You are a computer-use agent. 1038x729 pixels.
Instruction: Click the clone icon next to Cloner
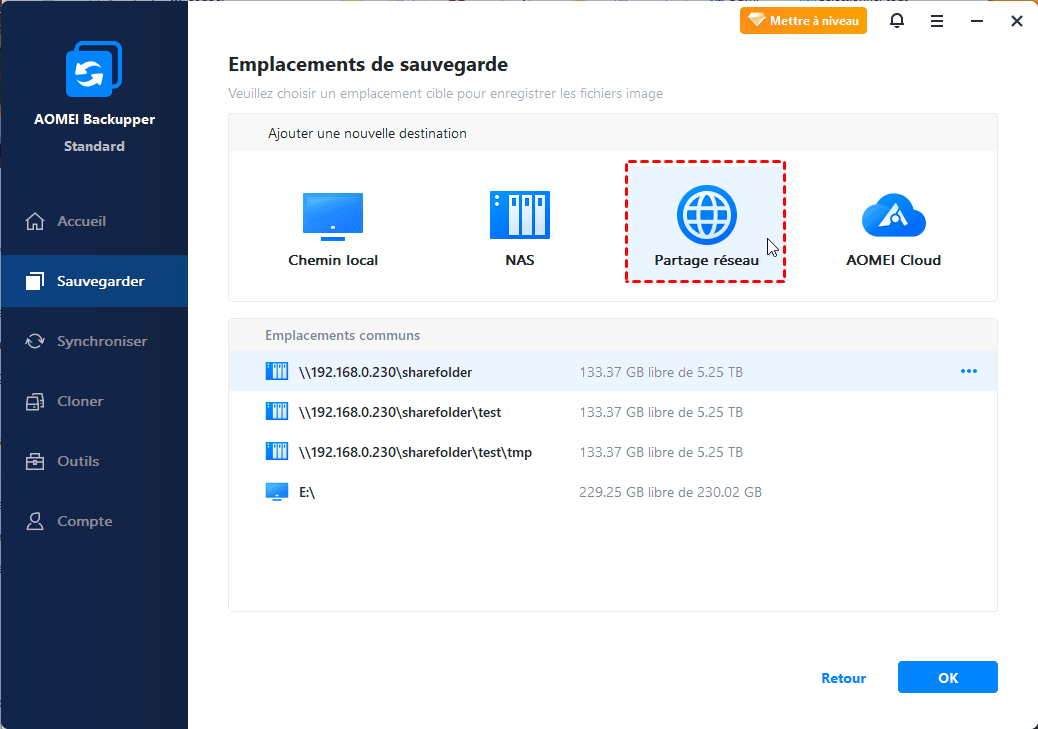pos(35,401)
